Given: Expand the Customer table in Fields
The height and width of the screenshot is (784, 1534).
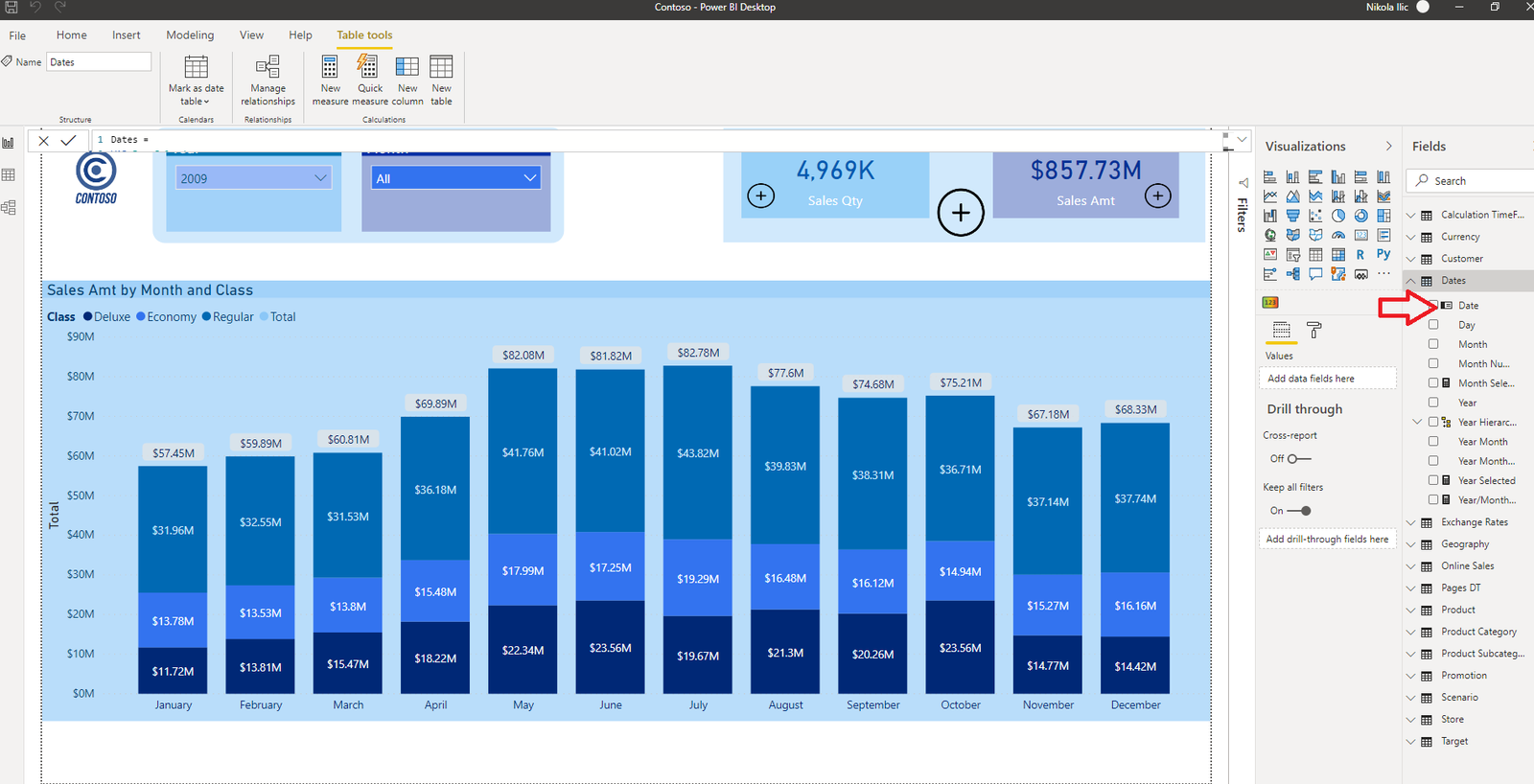Looking at the screenshot, I should coord(1411,259).
